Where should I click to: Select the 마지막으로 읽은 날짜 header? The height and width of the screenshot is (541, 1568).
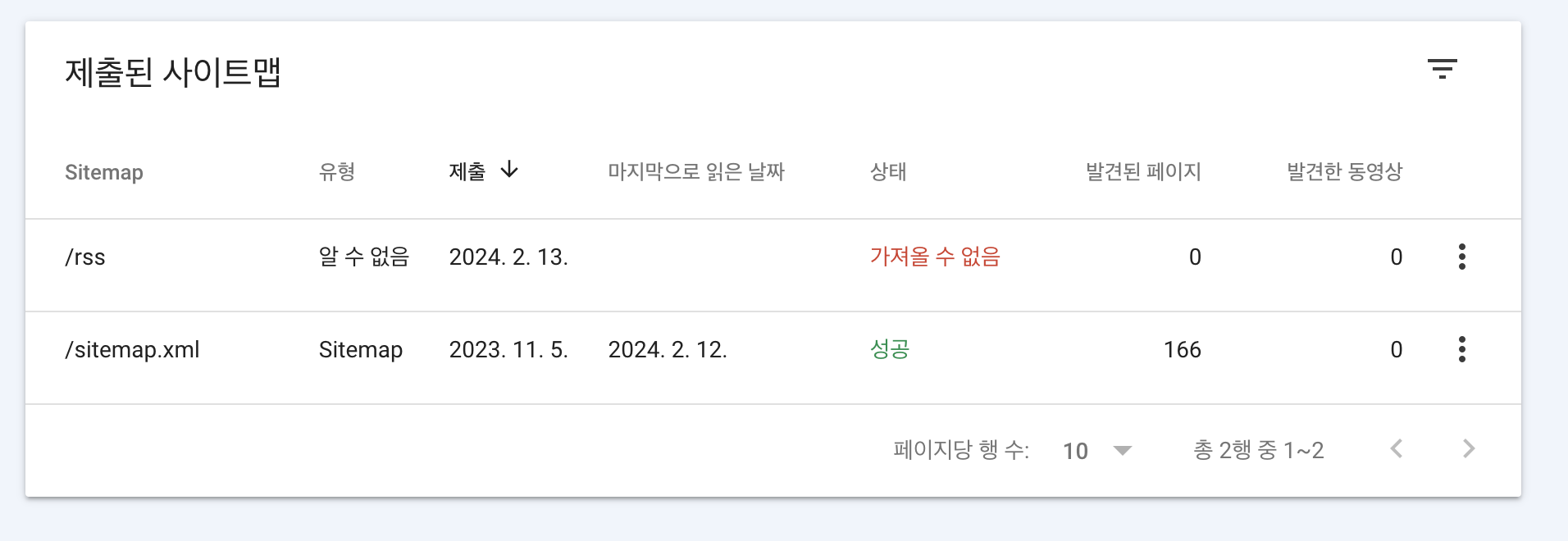tap(698, 172)
